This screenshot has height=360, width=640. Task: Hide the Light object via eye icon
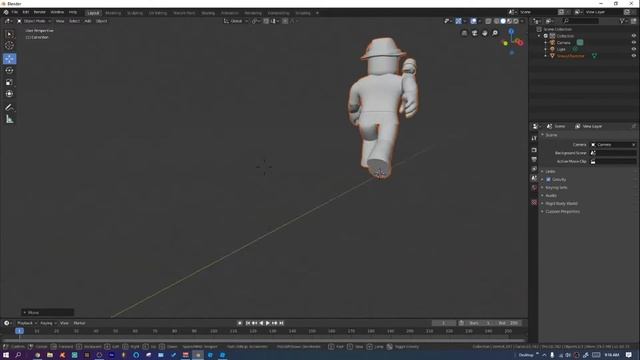(x=633, y=49)
